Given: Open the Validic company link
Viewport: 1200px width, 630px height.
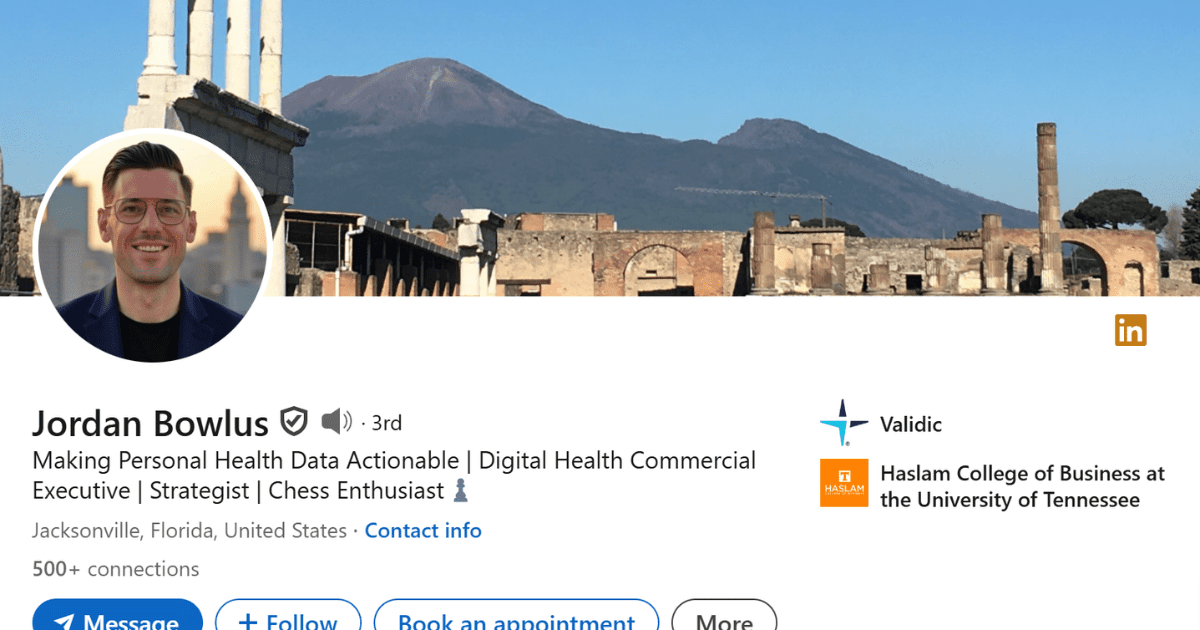Looking at the screenshot, I should point(911,424).
